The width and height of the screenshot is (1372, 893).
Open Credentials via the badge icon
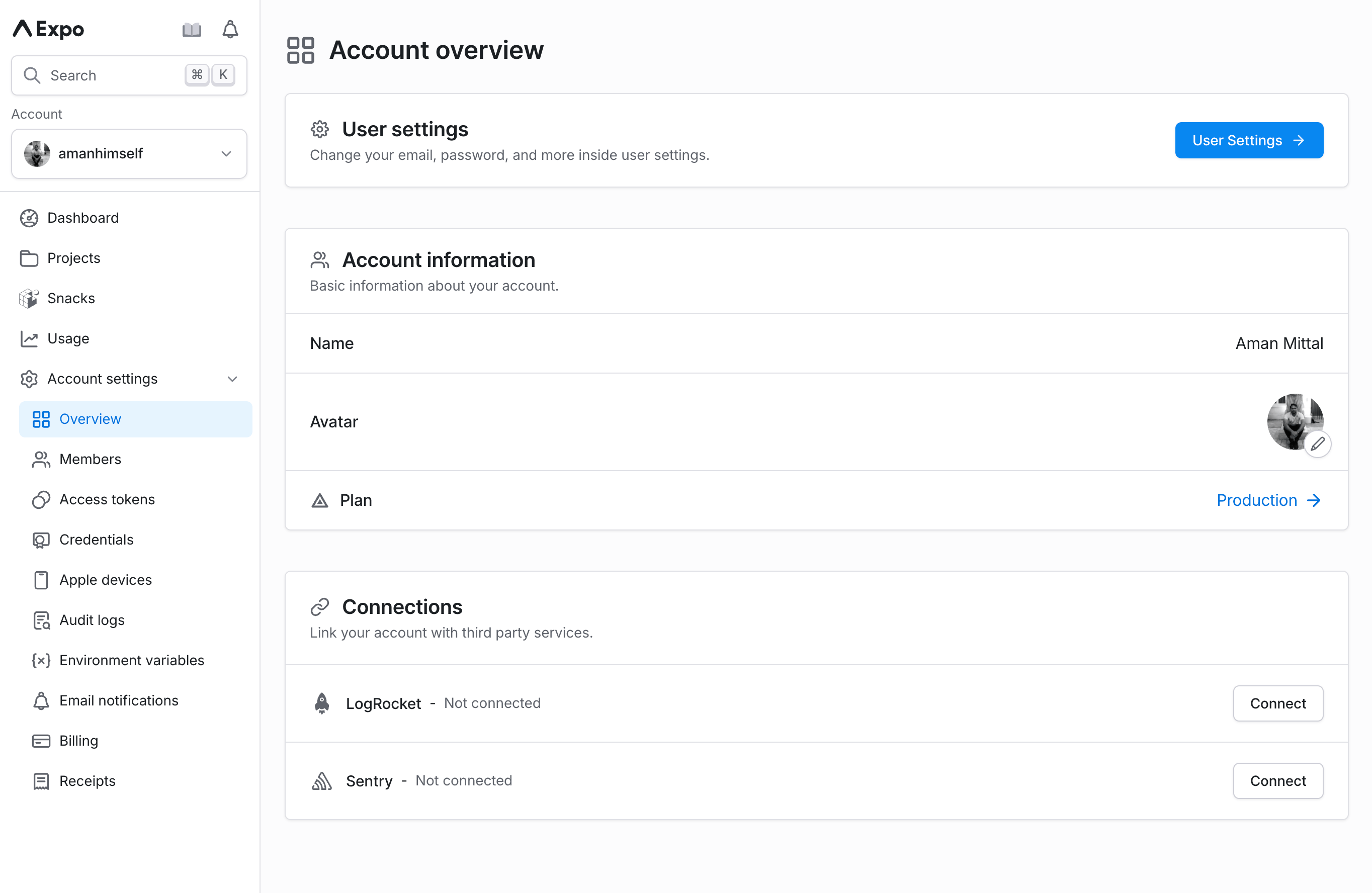[x=40, y=540]
